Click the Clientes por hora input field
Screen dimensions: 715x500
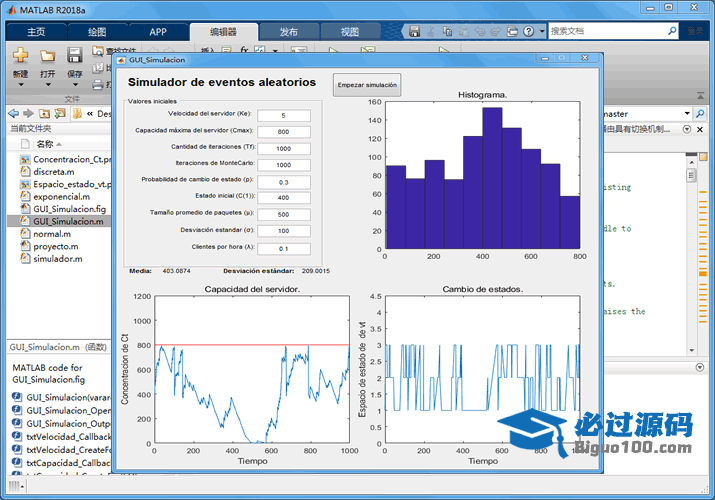284,249
